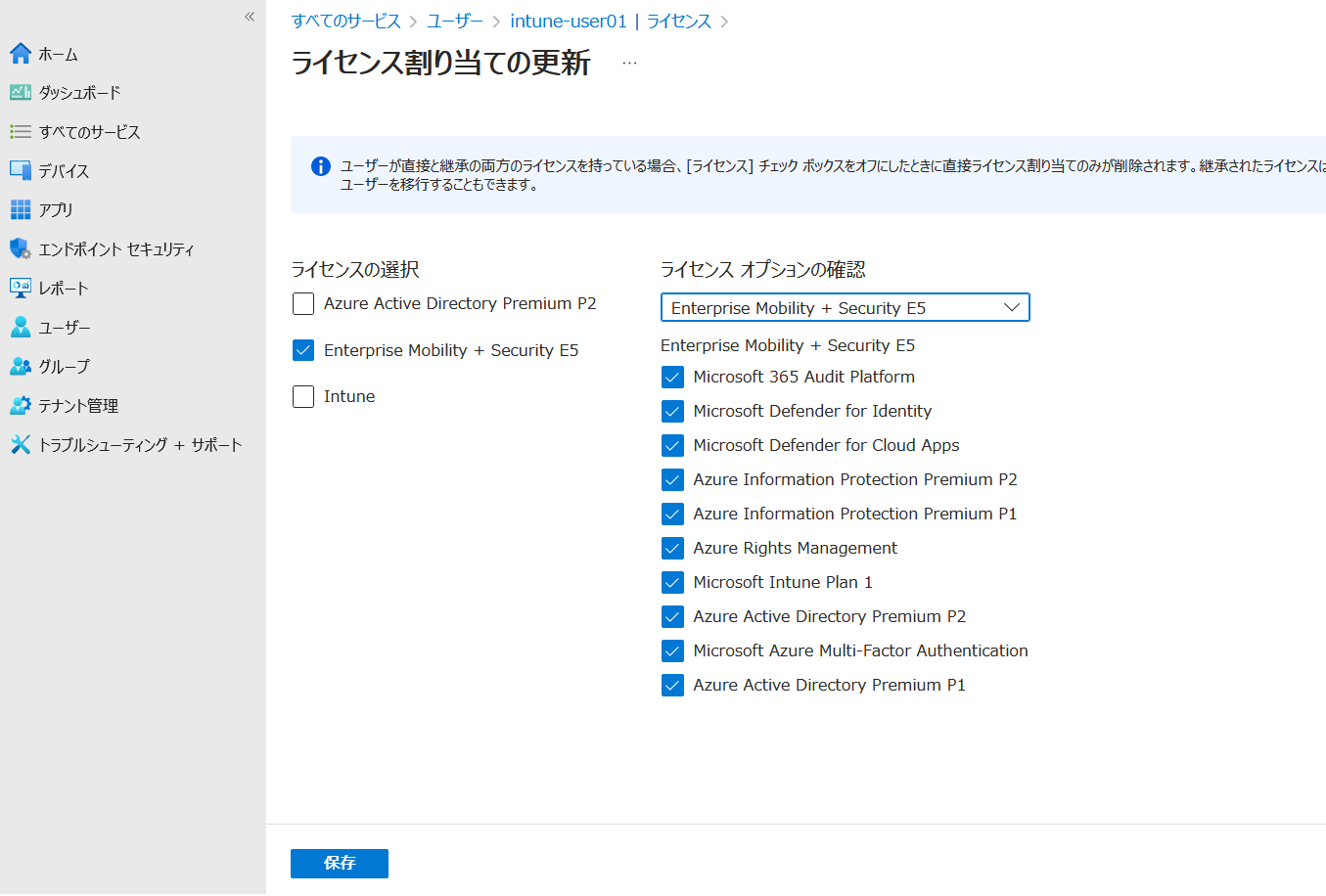Check Azure Active Directory Premium P2 license
The image size is (1326, 896).
pyautogui.click(x=303, y=304)
